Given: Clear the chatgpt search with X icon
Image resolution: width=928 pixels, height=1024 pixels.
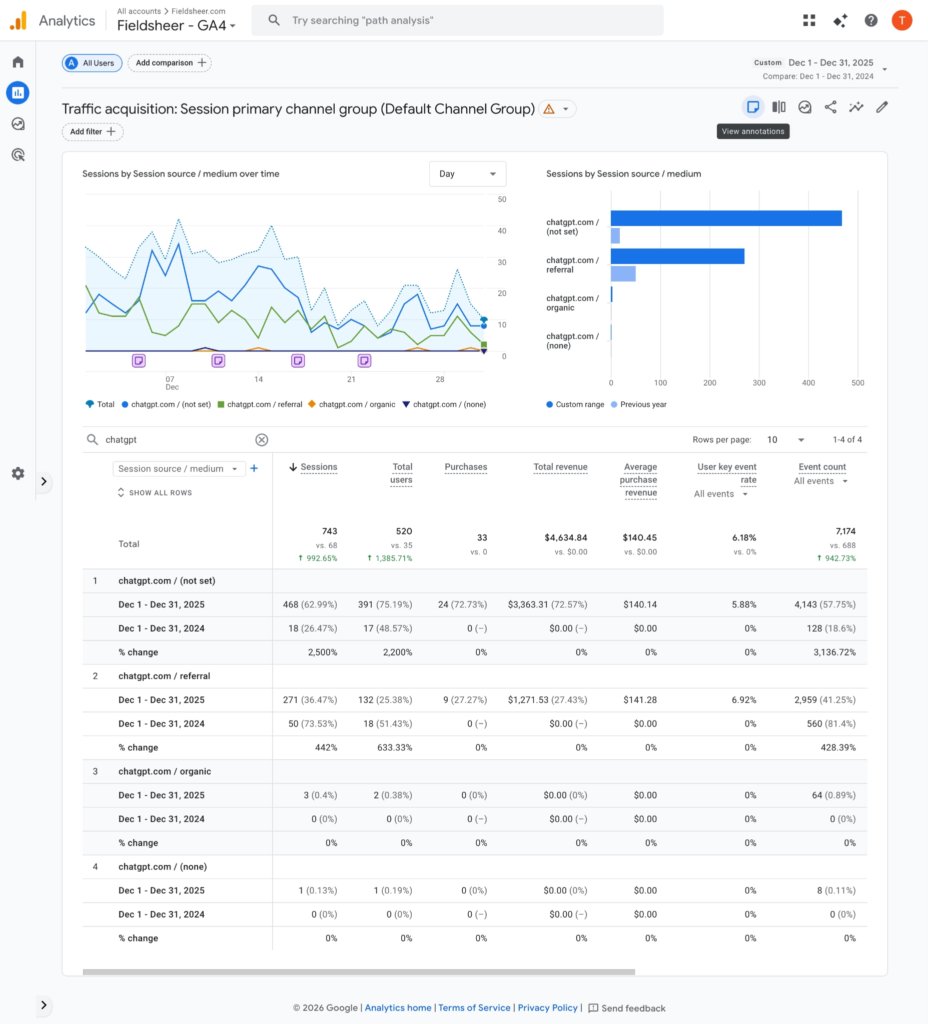Looking at the screenshot, I should click(261, 440).
